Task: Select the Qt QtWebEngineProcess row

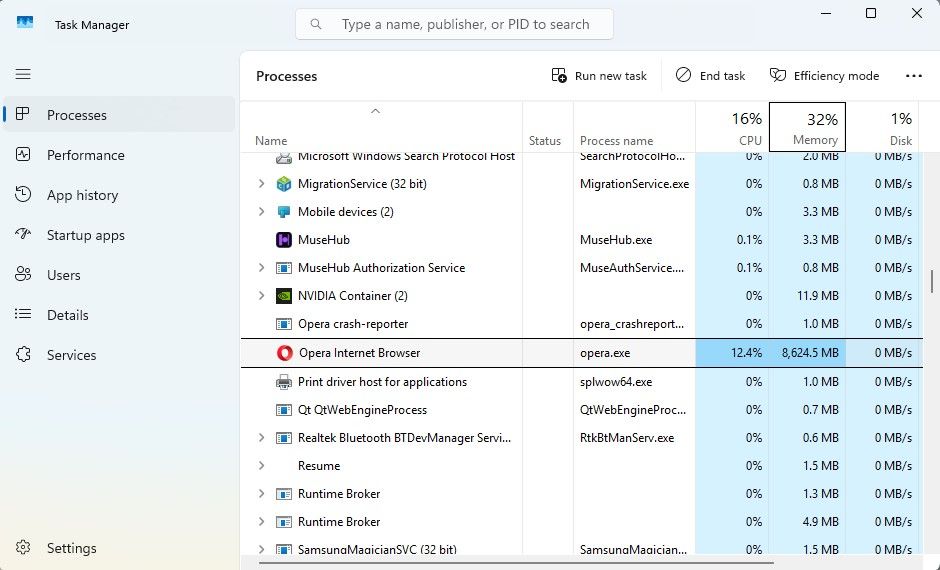Action: [580, 410]
